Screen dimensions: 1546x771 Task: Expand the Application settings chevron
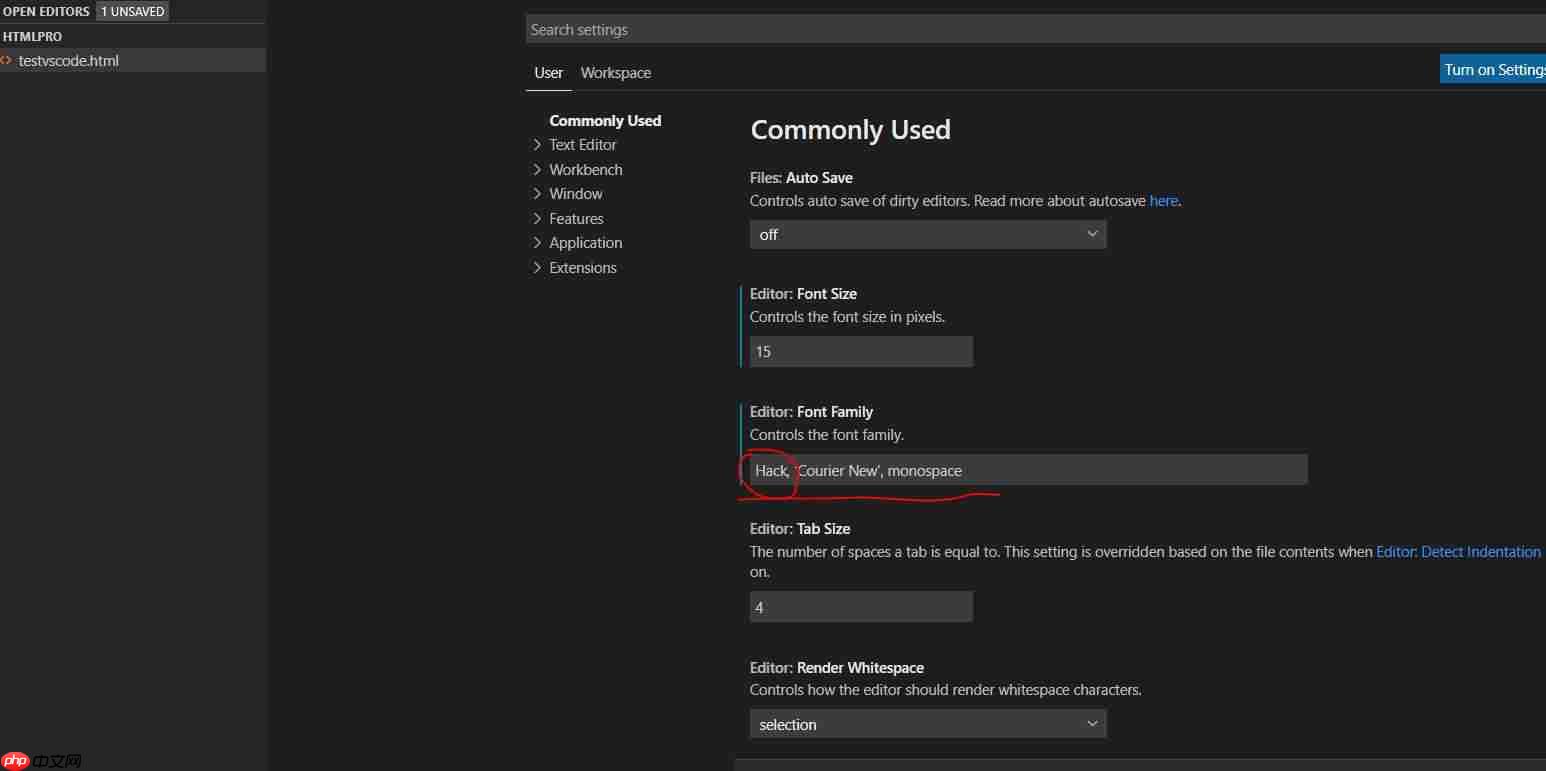[537, 243]
